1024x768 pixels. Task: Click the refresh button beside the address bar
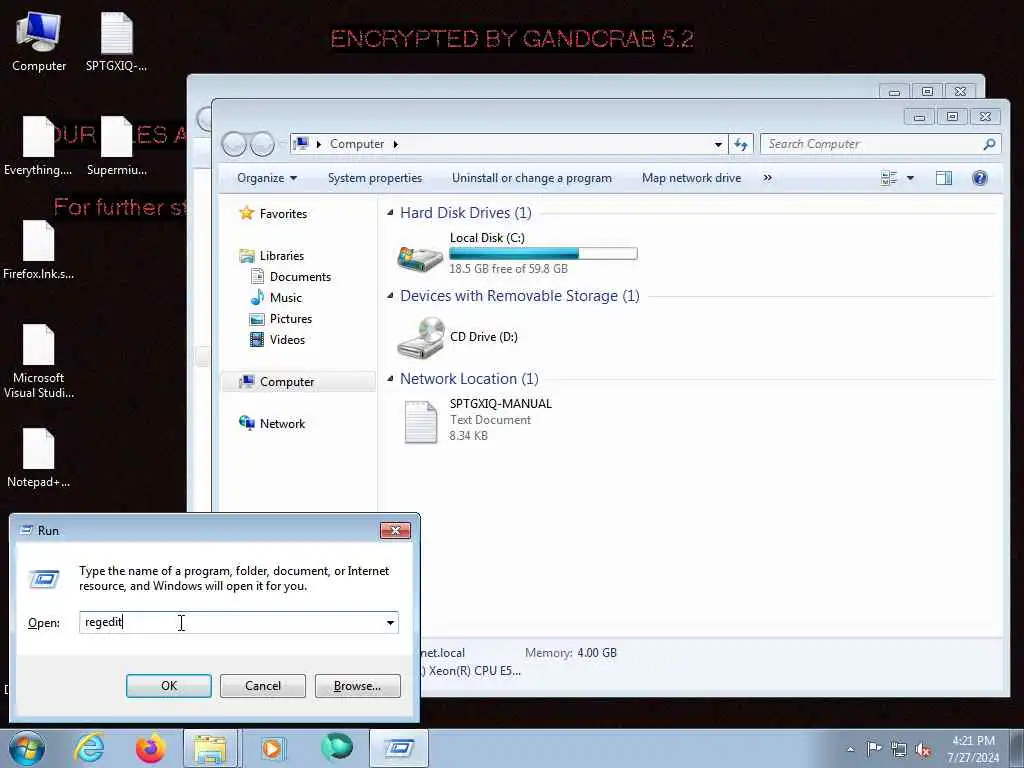pos(741,144)
